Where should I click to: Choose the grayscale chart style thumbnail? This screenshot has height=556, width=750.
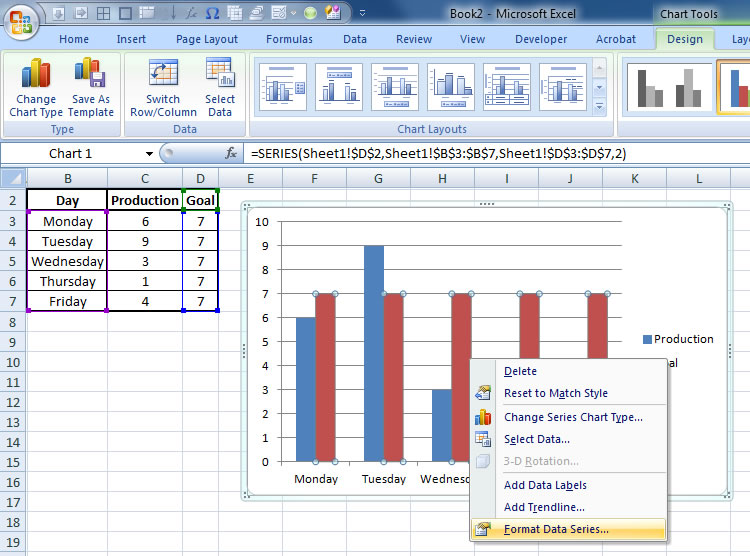pyautogui.click(x=669, y=88)
